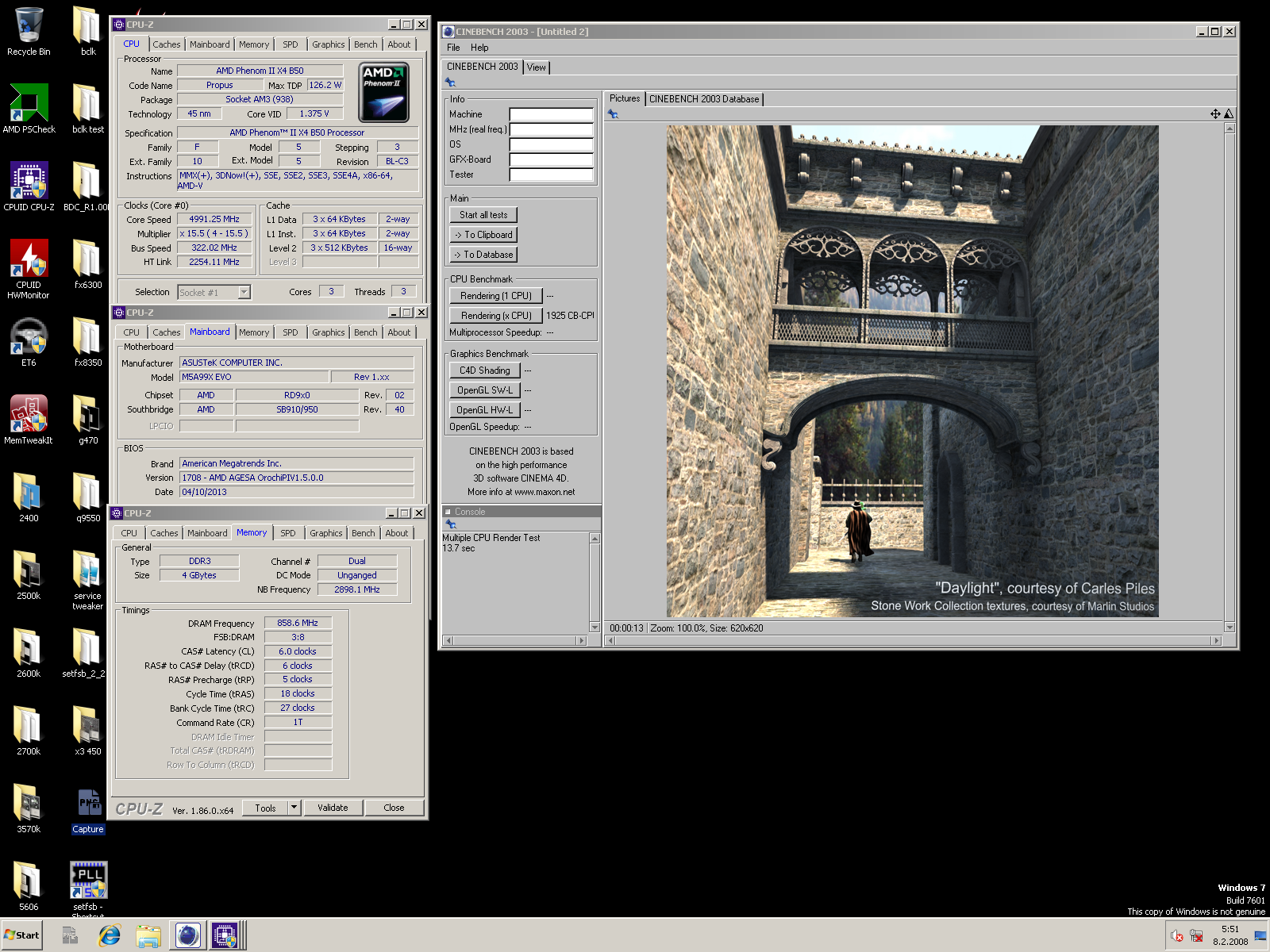Run the C4D Shading benchmark
The height and width of the screenshot is (952, 1270).
coord(485,370)
